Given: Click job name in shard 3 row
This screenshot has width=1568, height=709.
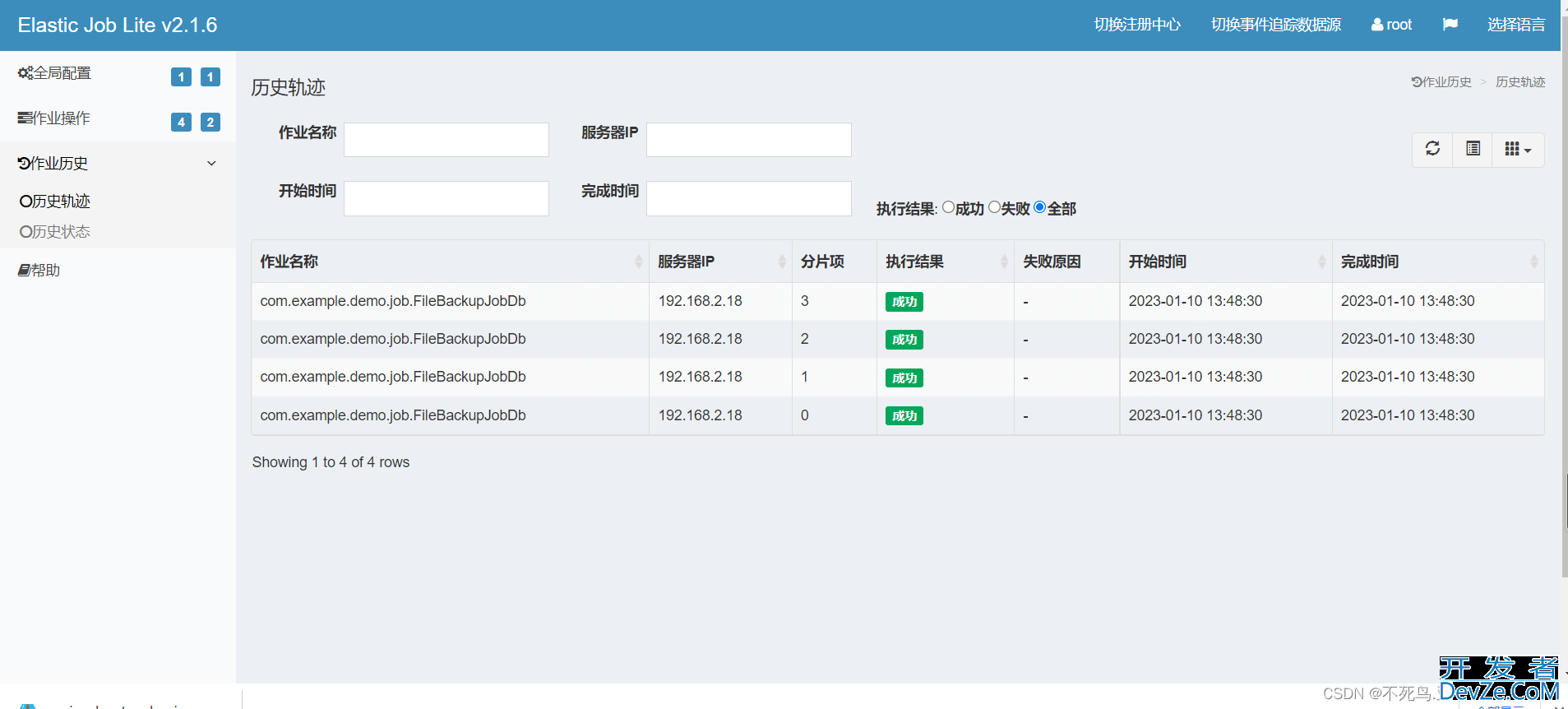Looking at the screenshot, I should click(x=393, y=301).
